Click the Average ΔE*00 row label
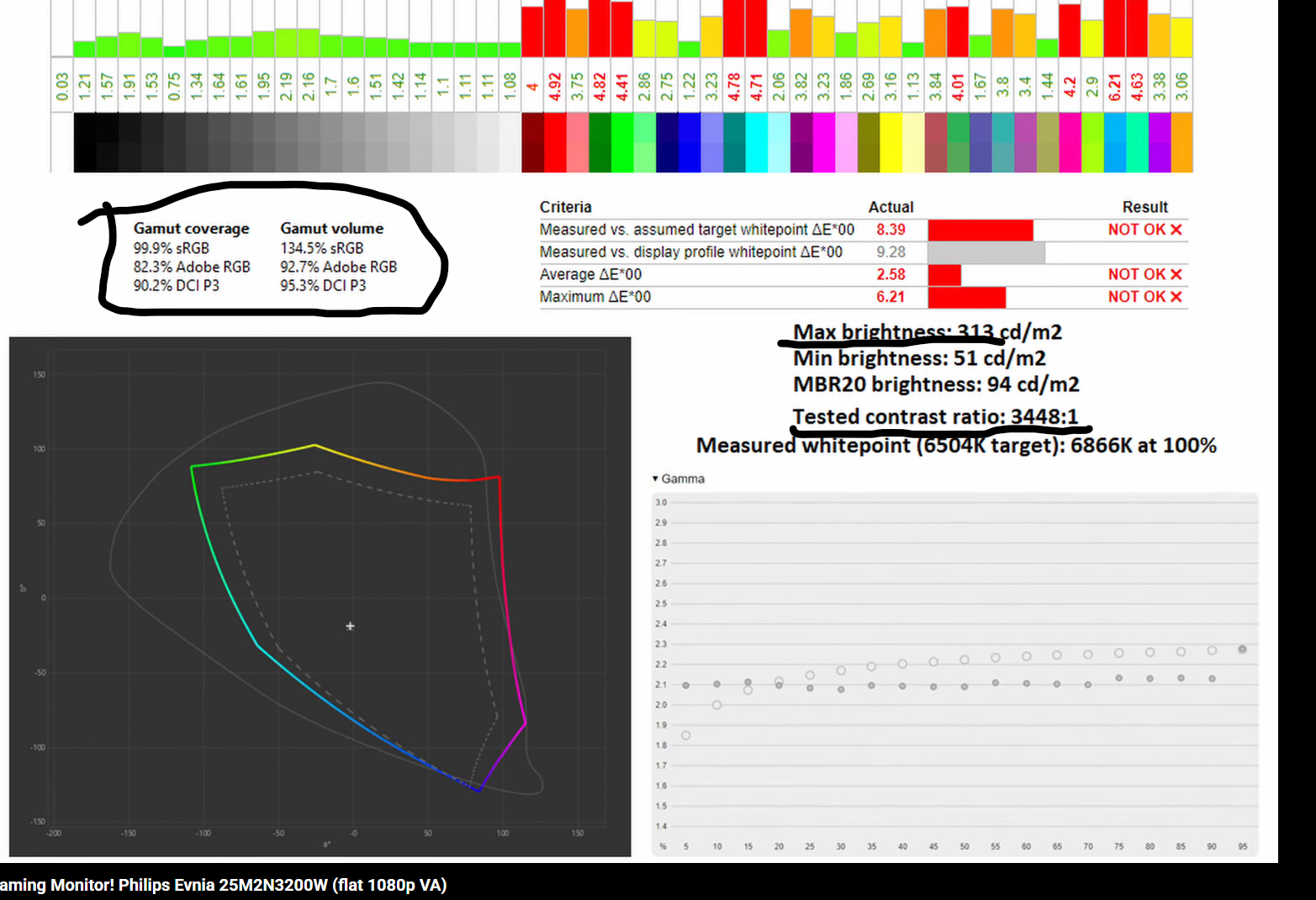Viewport: 1316px width, 900px height. [x=590, y=274]
